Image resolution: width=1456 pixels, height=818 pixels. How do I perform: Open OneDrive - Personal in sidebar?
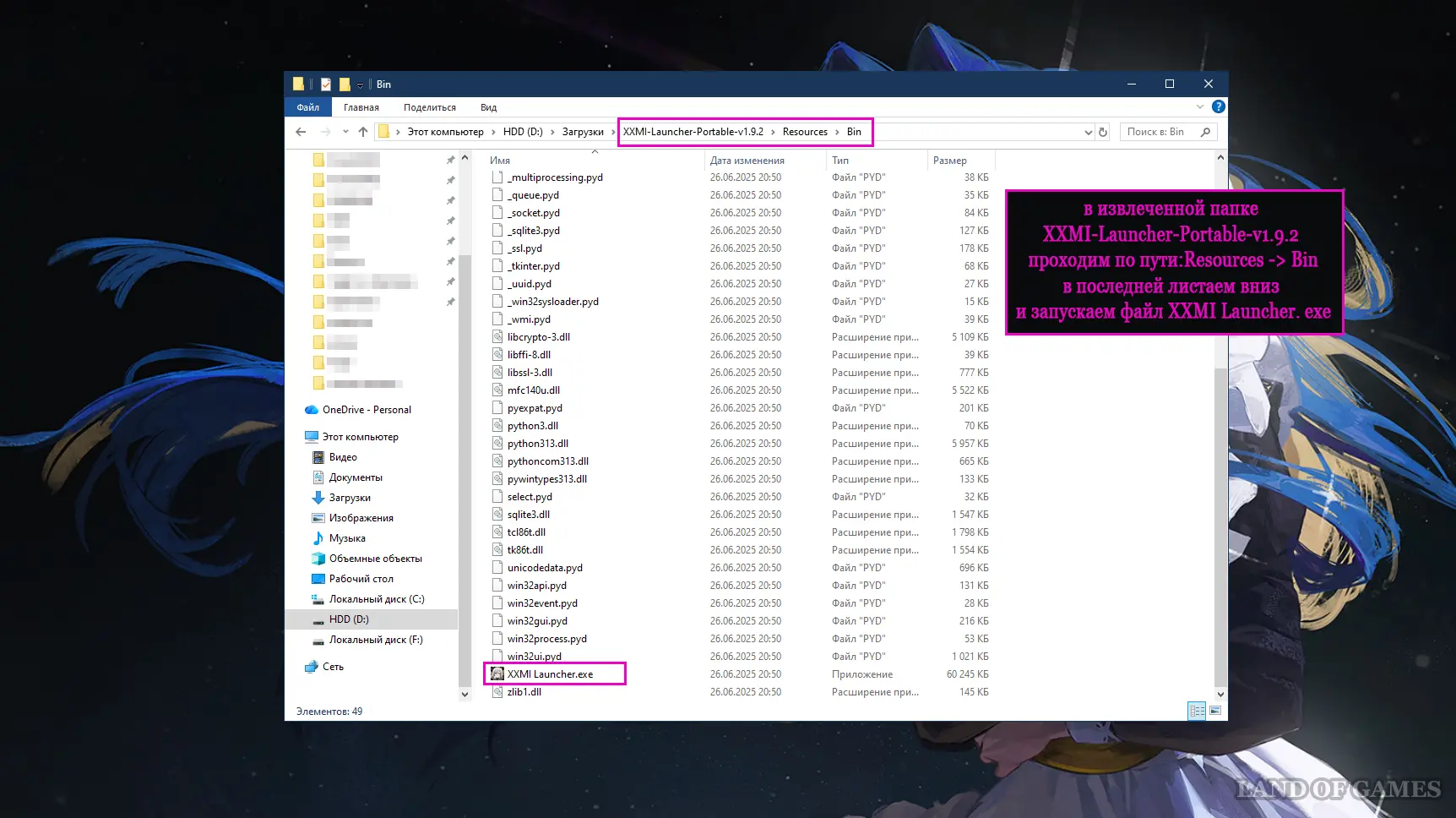pyautogui.click(x=367, y=410)
